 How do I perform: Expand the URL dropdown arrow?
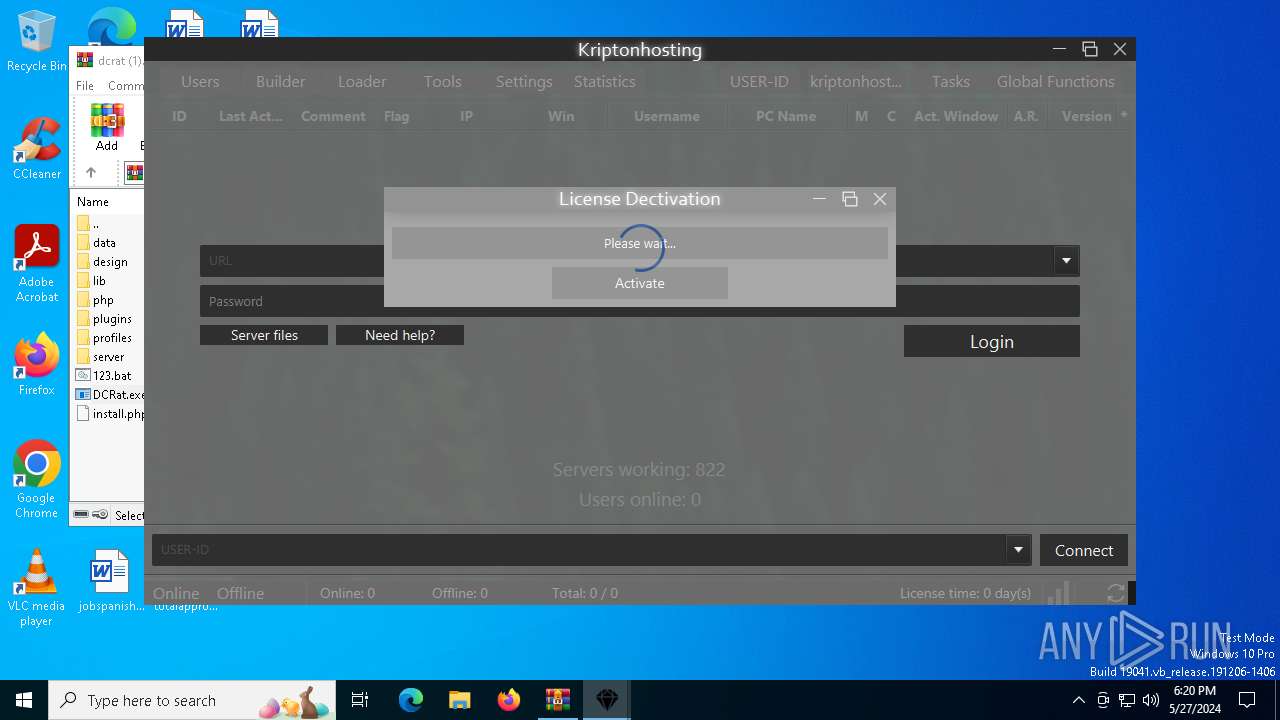pos(1066,261)
